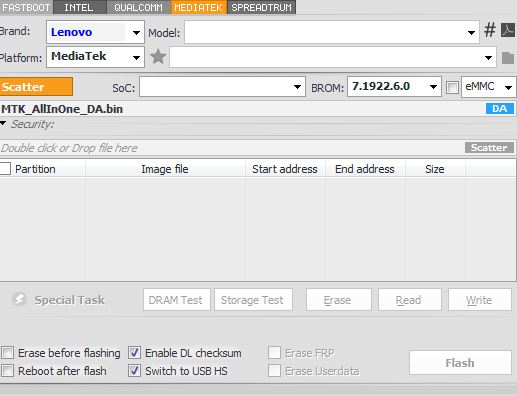The height and width of the screenshot is (396, 517).
Task: Click the DRAM Test button
Action: (177, 300)
